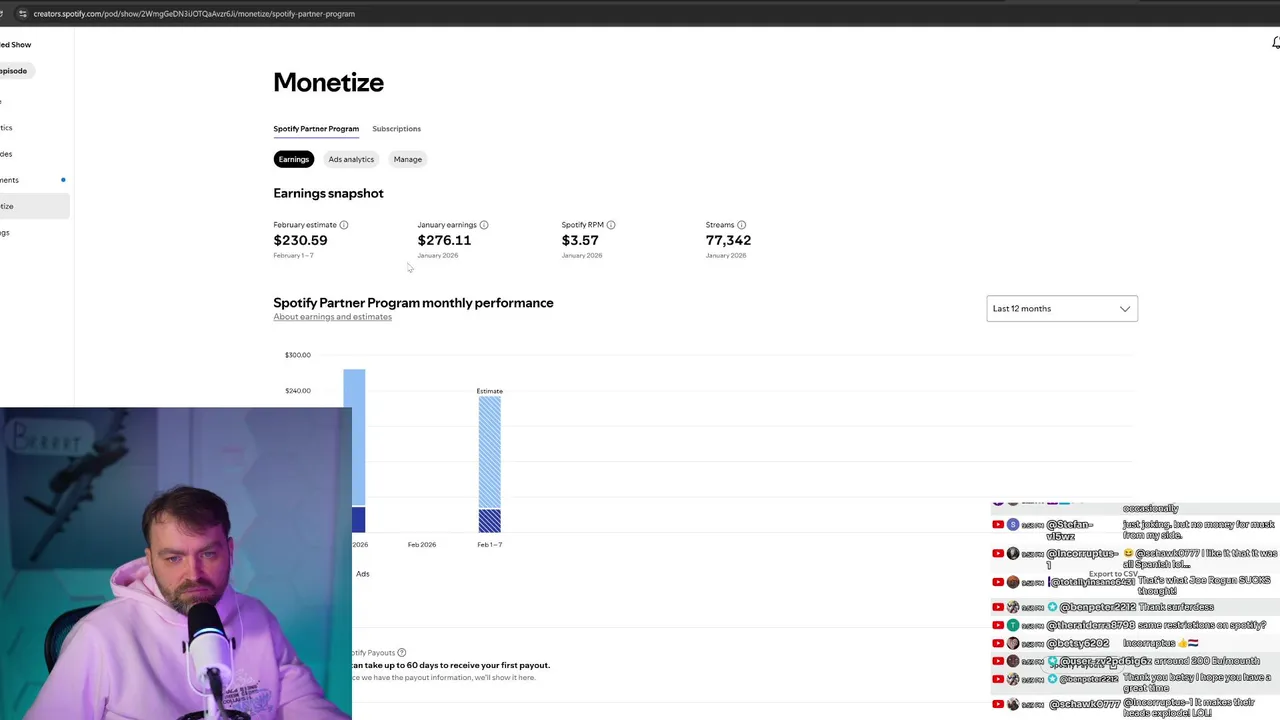1280x720 pixels.
Task: Click the solid light-blue January bar
Action: [x=355, y=437]
